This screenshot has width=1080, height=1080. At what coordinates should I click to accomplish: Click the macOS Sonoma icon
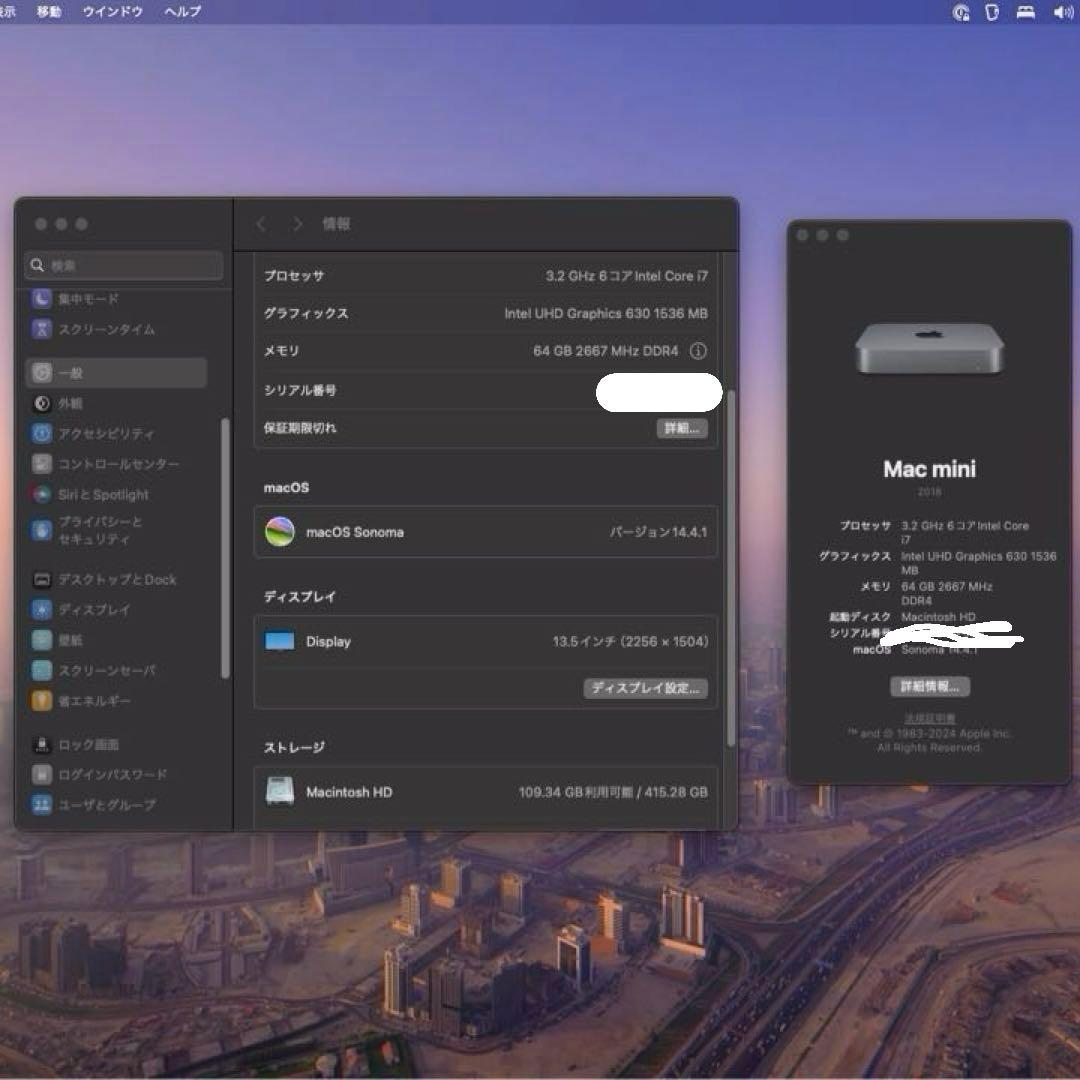tap(281, 533)
